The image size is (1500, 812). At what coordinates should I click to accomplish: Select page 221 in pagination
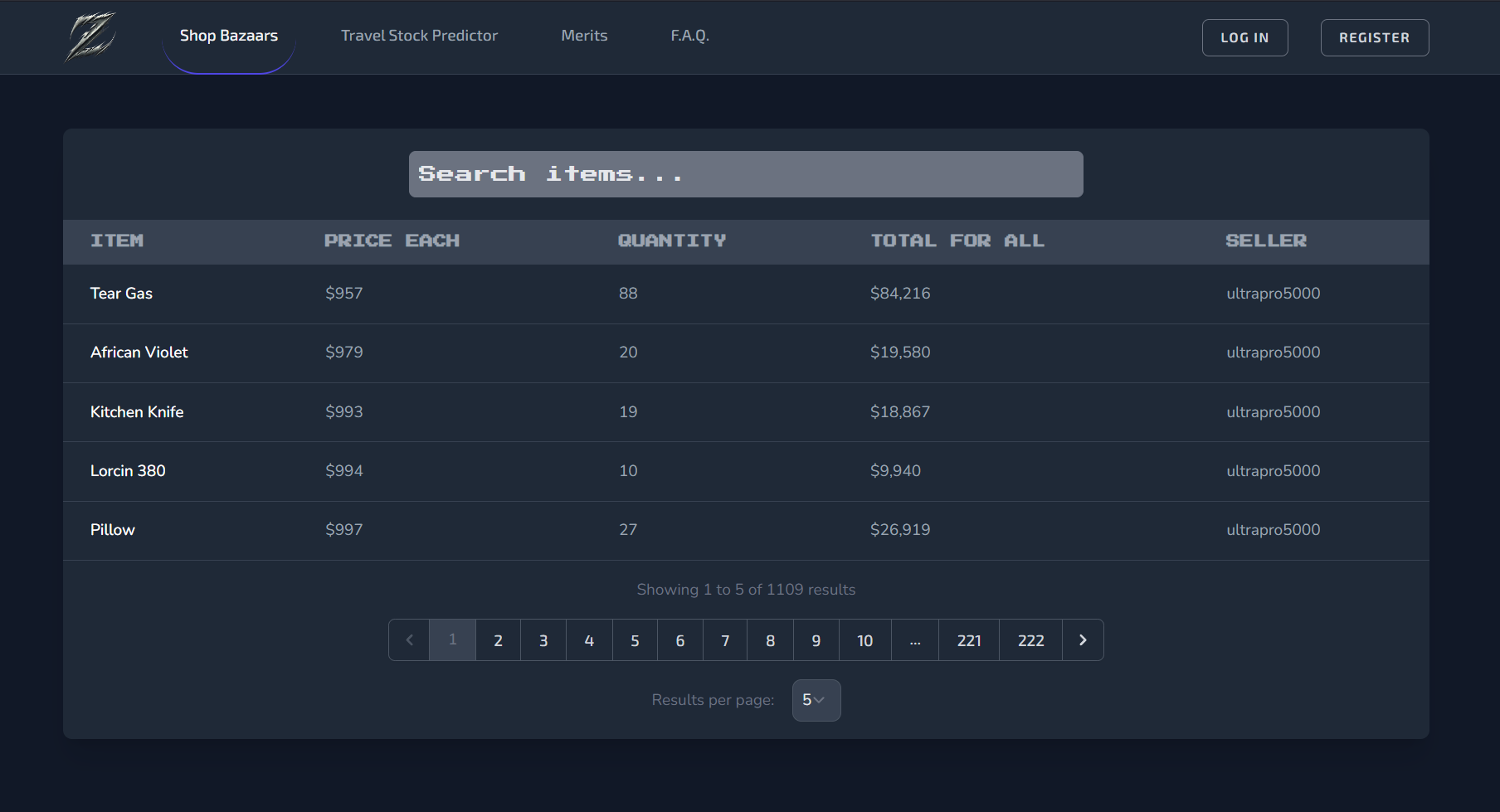click(x=968, y=640)
